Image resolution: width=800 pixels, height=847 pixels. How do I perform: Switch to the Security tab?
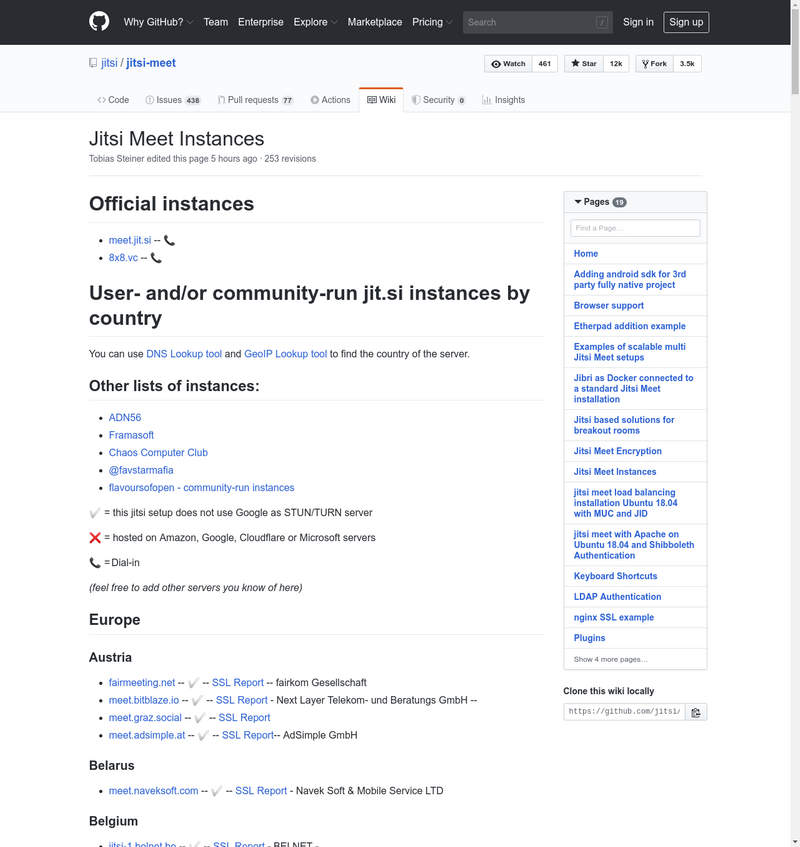pos(438,100)
